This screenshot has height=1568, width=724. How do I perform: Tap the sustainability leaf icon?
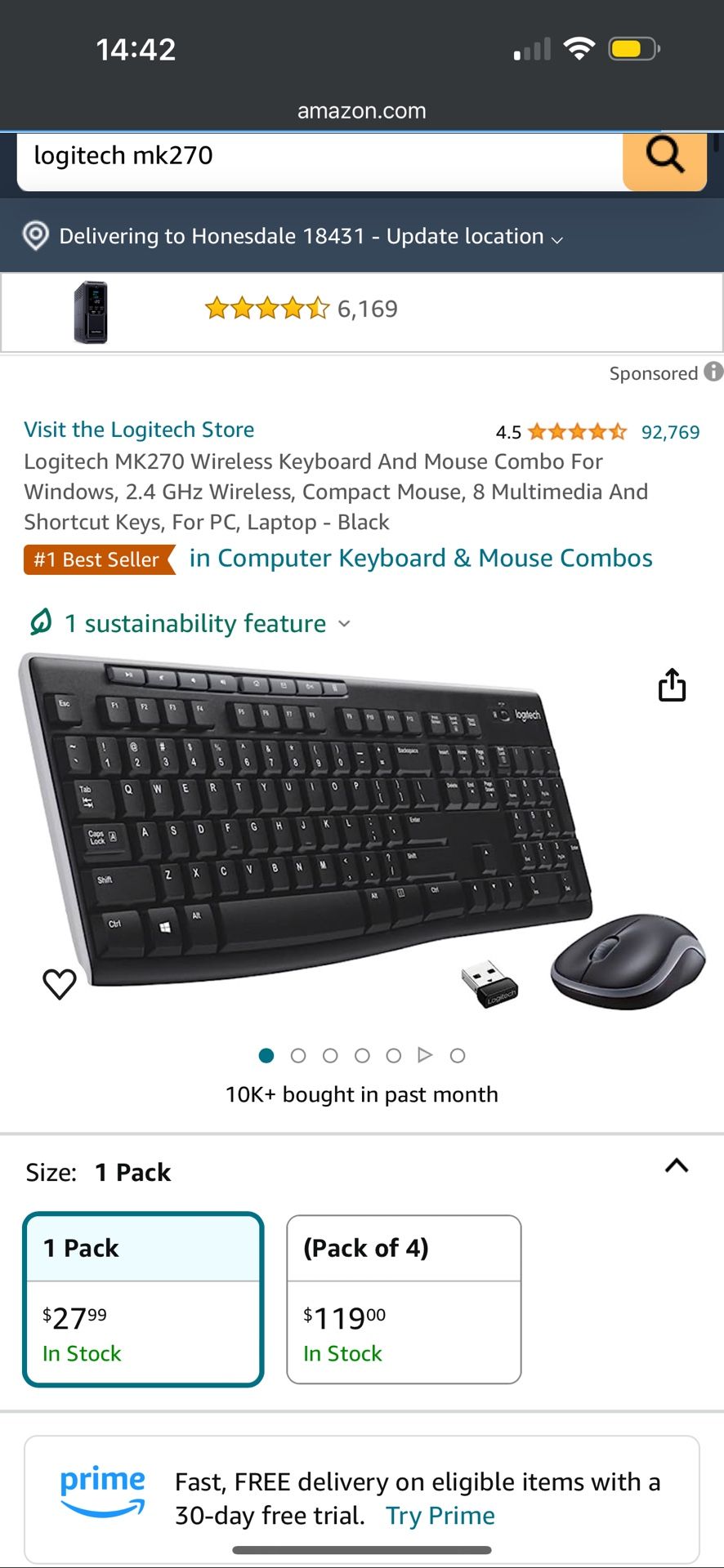coord(41,622)
